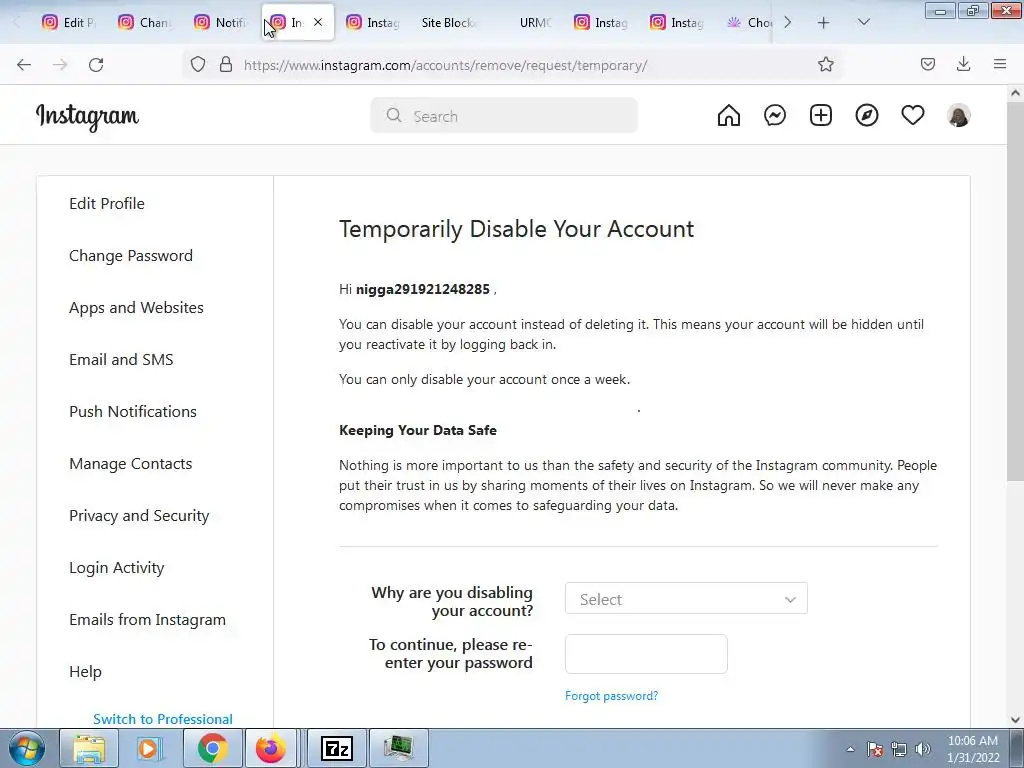This screenshot has height=768, width=1024.
Task: Switch to Cho browser tab
Action: point(749,23)
